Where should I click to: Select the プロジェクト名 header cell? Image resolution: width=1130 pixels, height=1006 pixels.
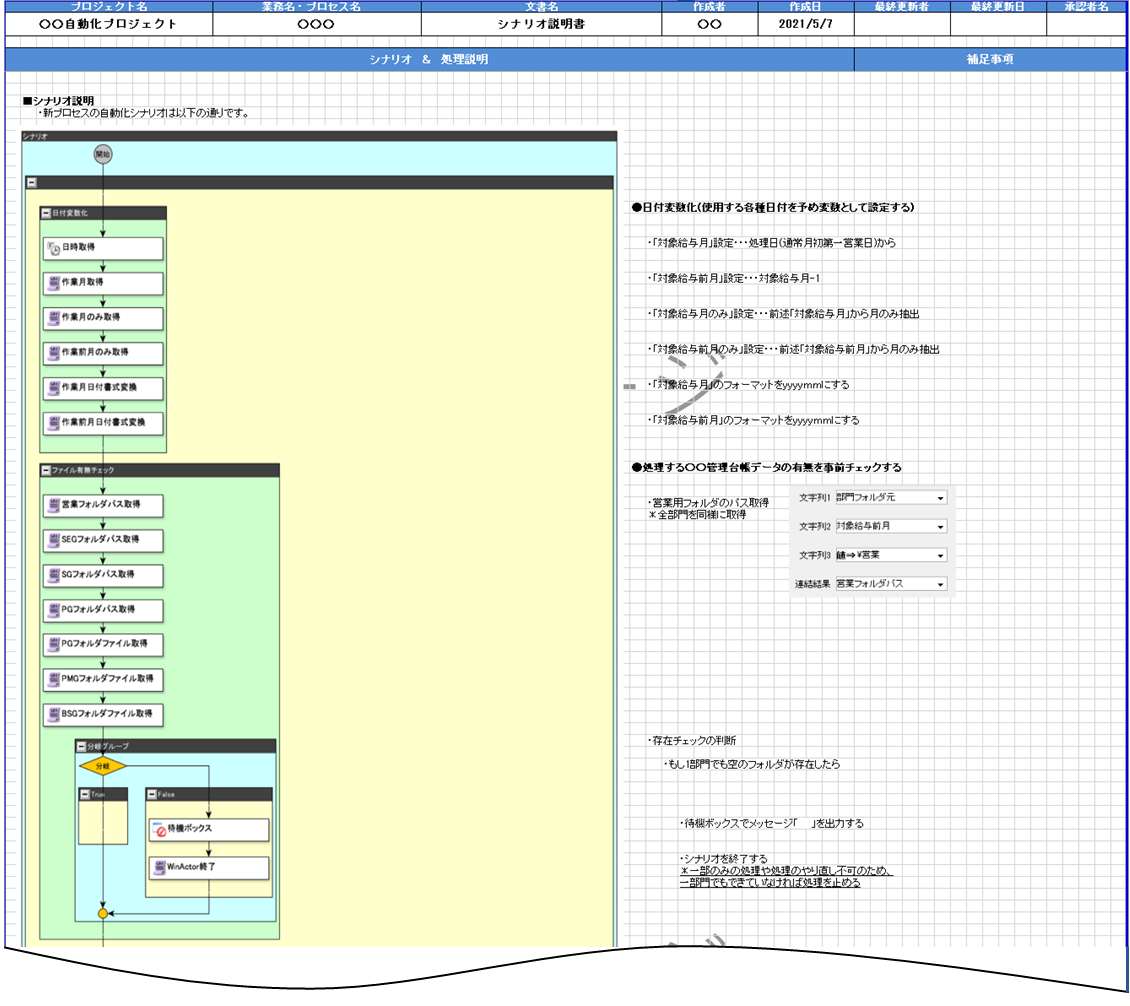click(x=109, y=6)
